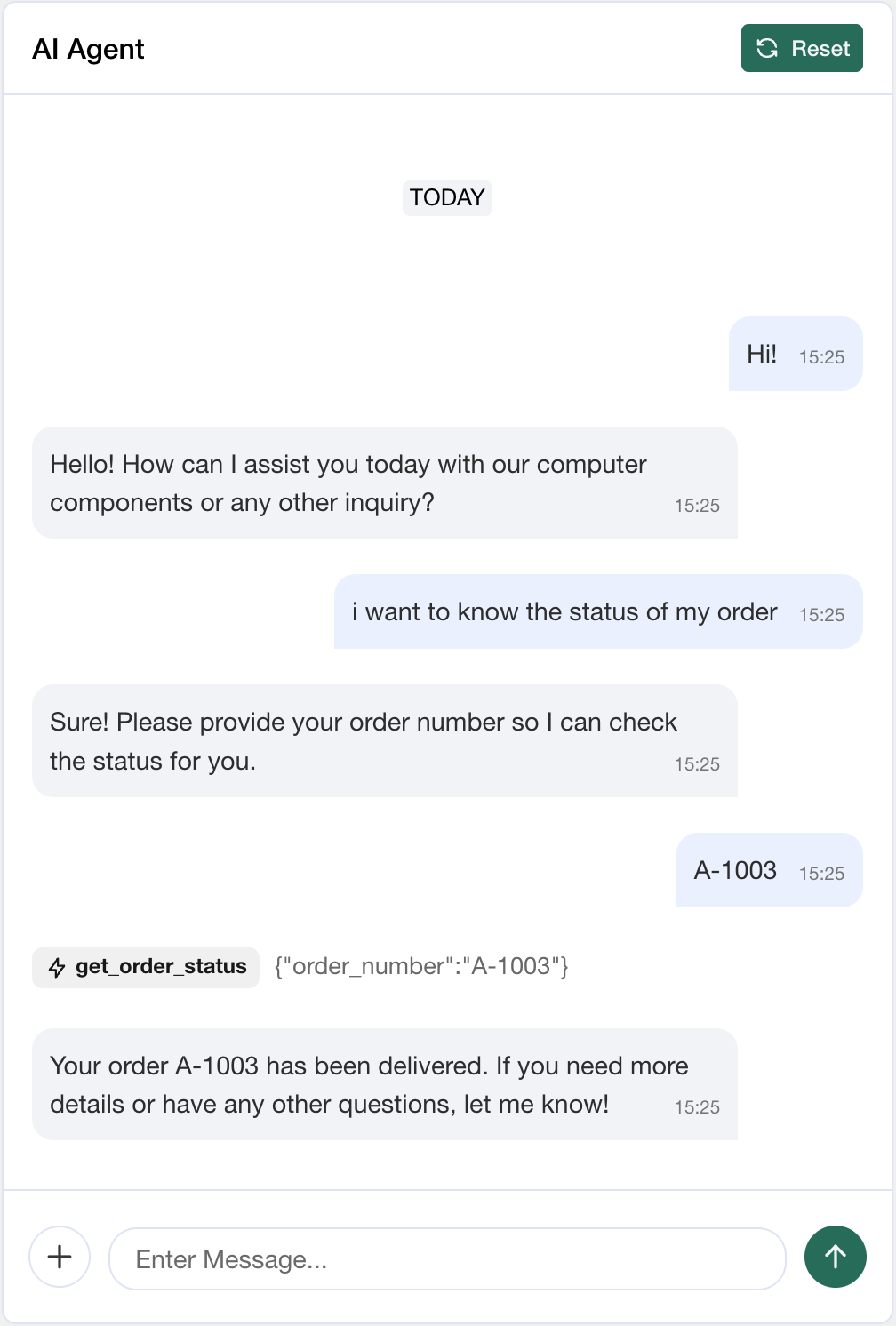Click the lightning bolt icon on get_order_status chip
896x1326 pixels.
click(57, 967)
